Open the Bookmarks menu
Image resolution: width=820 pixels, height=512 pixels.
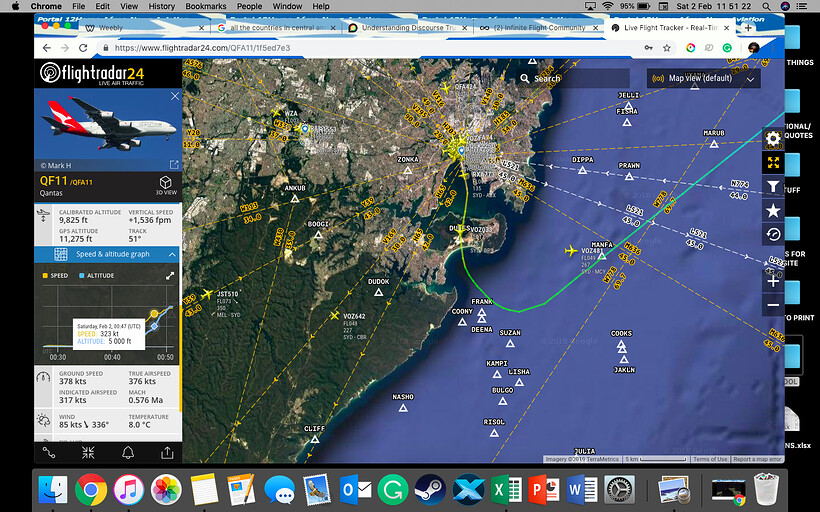(206, 6)
